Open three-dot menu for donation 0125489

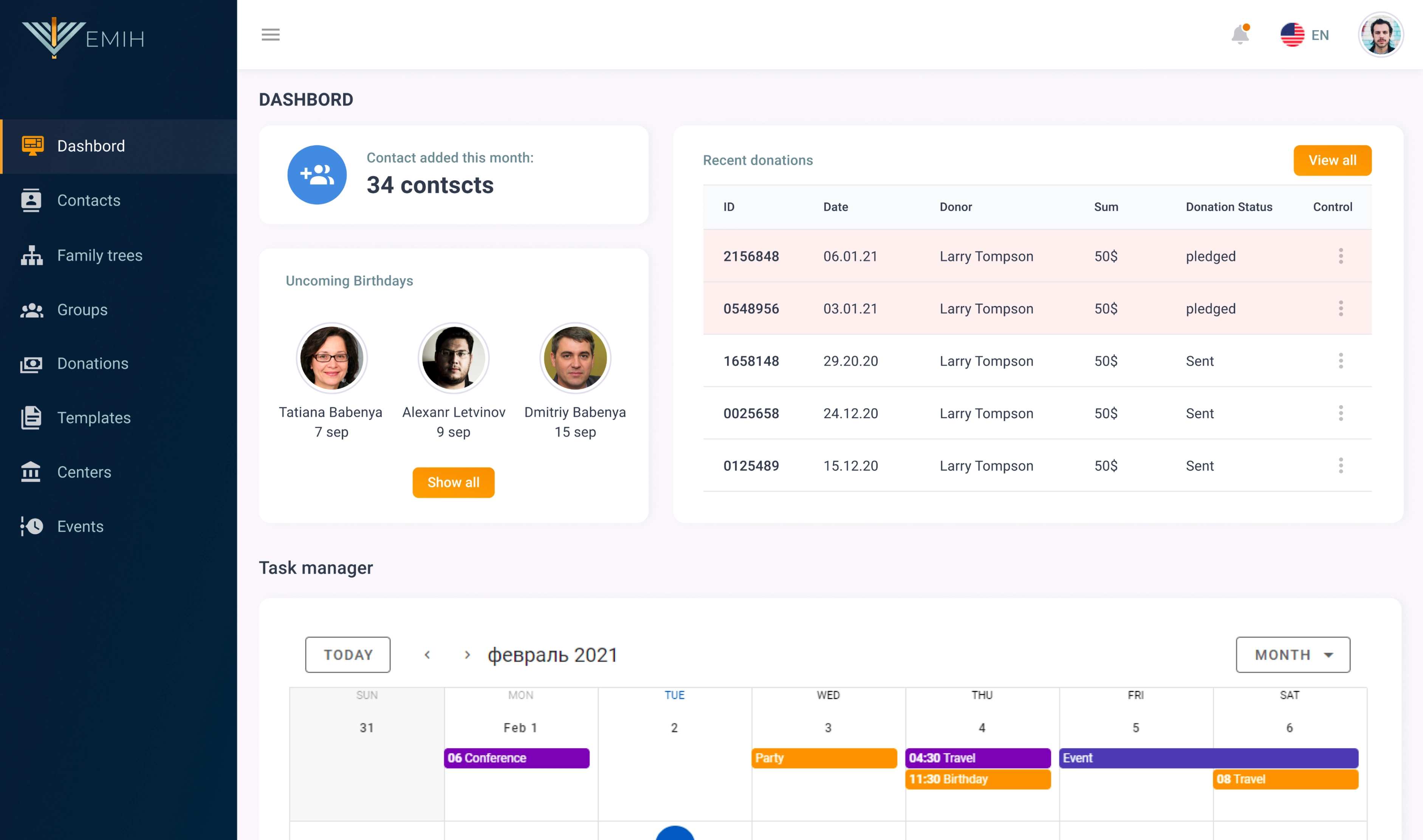point(1340,466)
